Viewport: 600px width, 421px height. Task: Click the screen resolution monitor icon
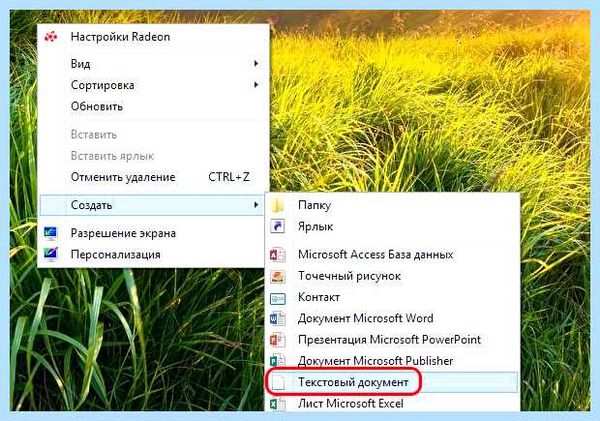(x=51, y=233)
